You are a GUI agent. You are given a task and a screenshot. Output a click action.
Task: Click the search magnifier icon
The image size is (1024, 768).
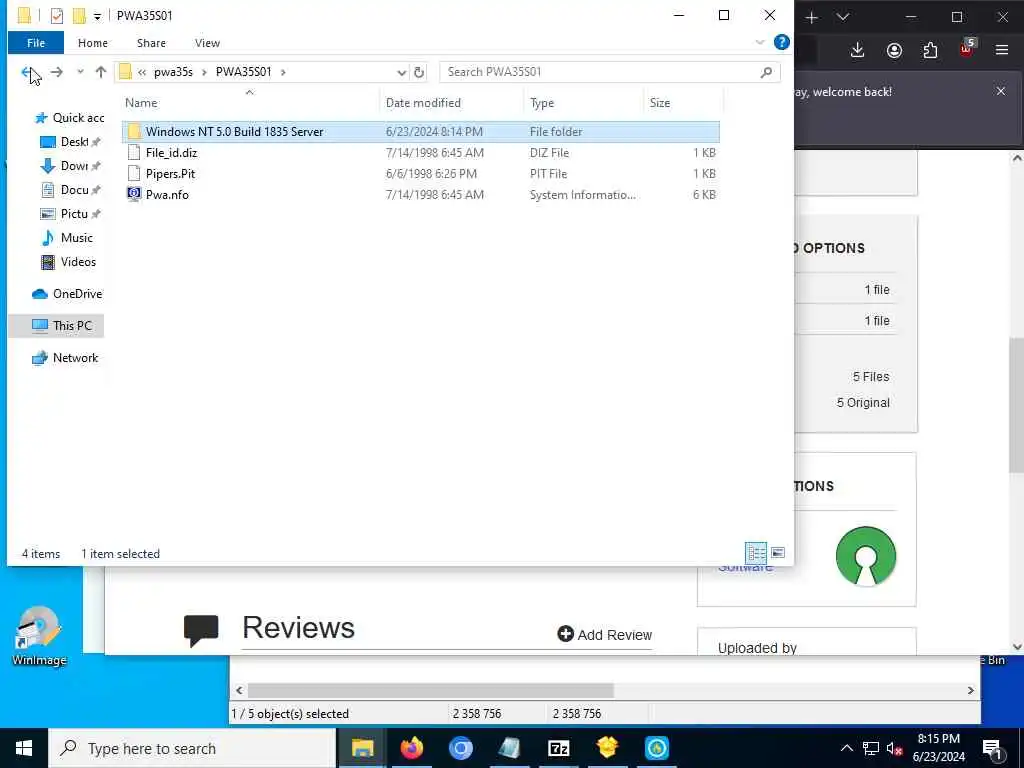(767, 72)
